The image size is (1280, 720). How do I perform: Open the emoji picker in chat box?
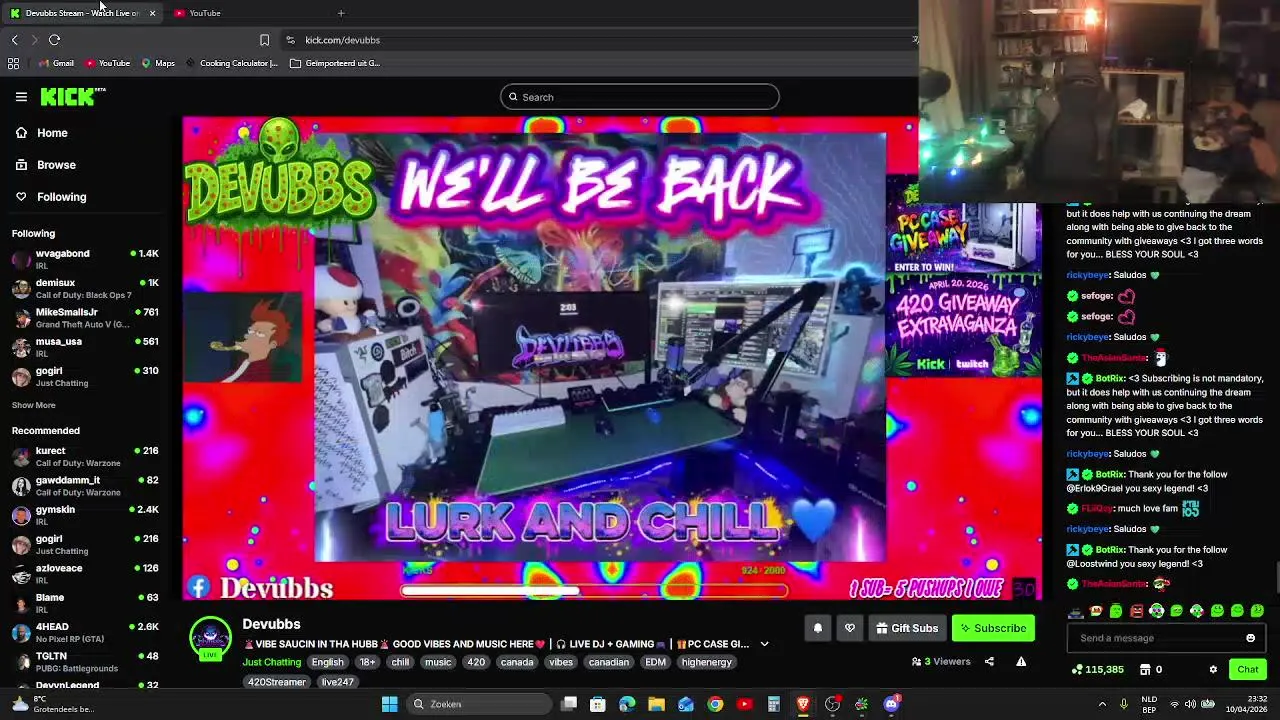1250,638
